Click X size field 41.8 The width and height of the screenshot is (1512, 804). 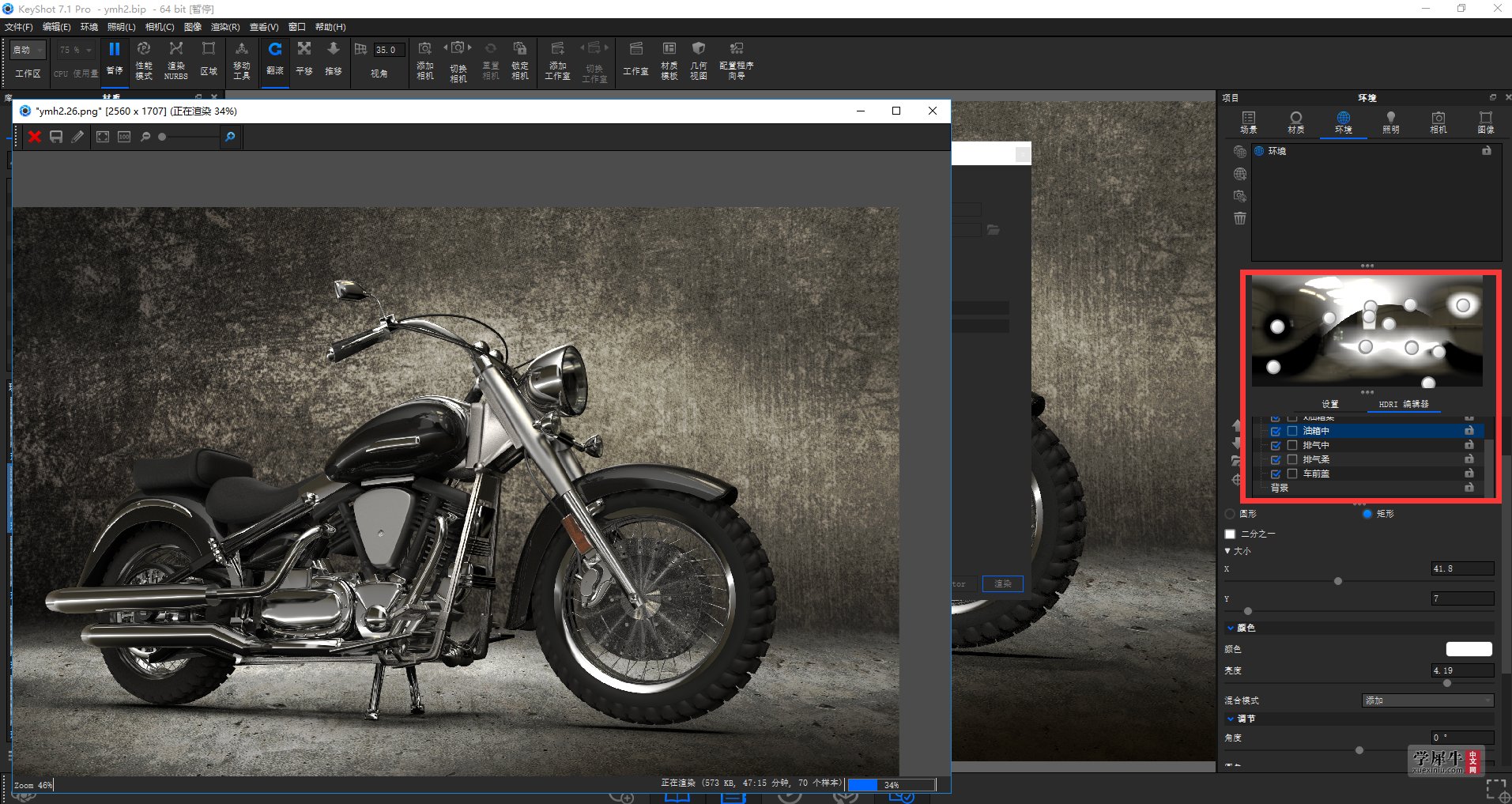[x=1463, y=568]
